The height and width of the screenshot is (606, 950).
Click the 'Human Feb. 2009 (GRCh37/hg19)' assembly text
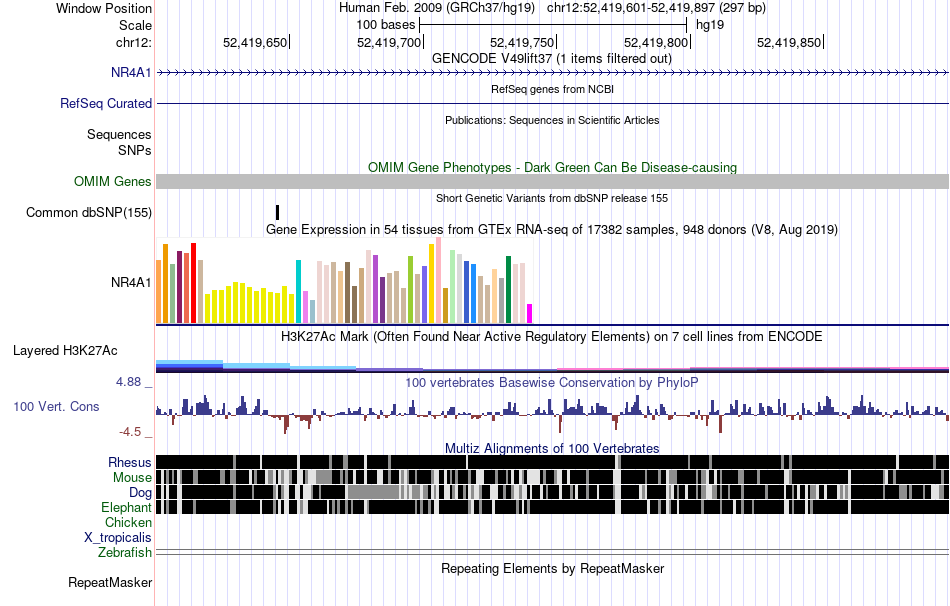point(437,8)
